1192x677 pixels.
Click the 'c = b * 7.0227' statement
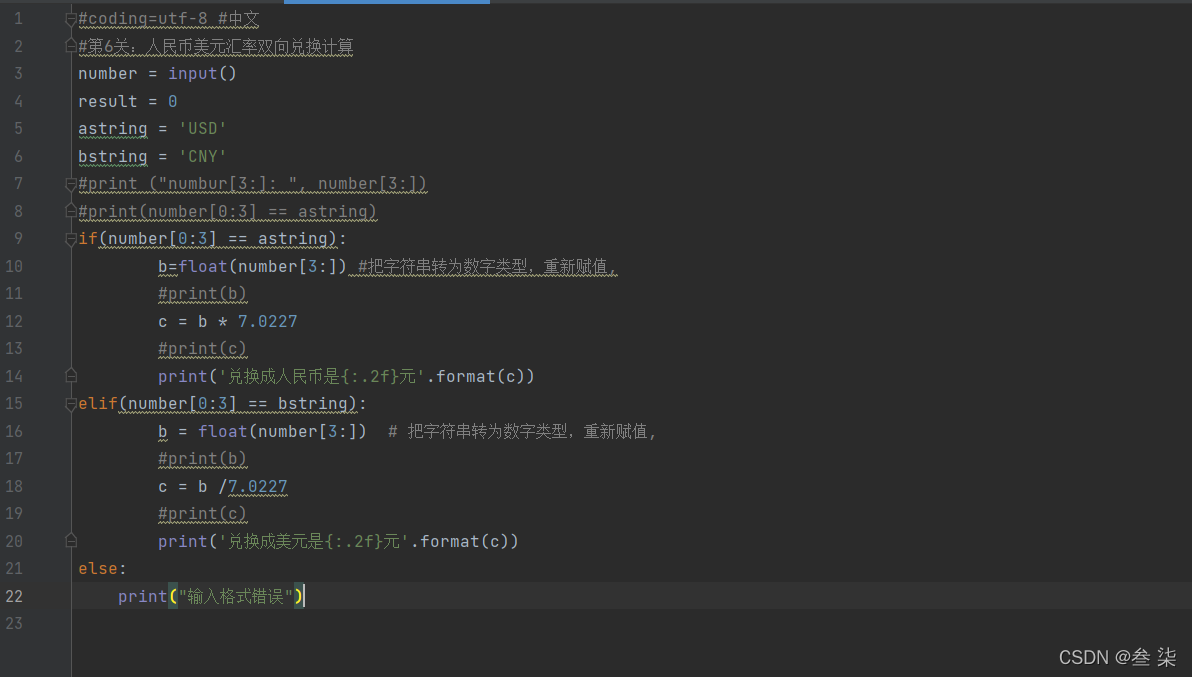227,322
